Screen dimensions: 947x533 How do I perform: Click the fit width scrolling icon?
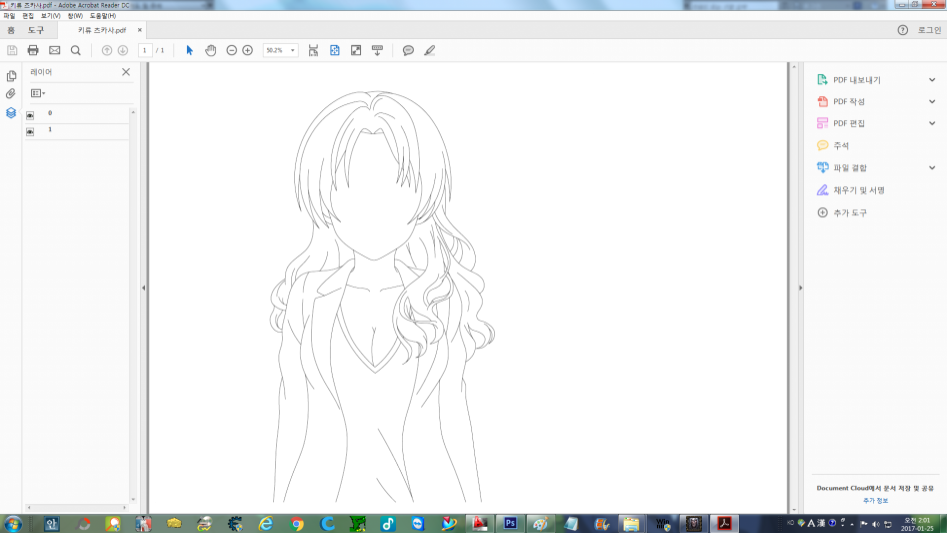[x=313, y=51]
